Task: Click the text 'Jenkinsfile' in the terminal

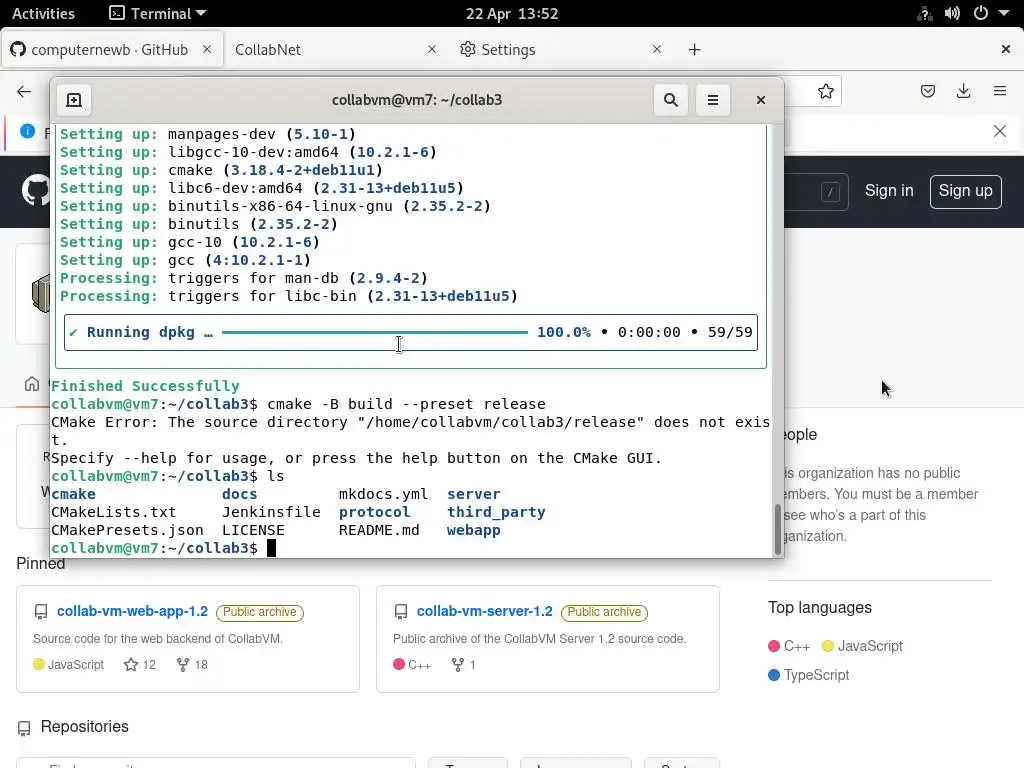Action: (x=271, y=512)
